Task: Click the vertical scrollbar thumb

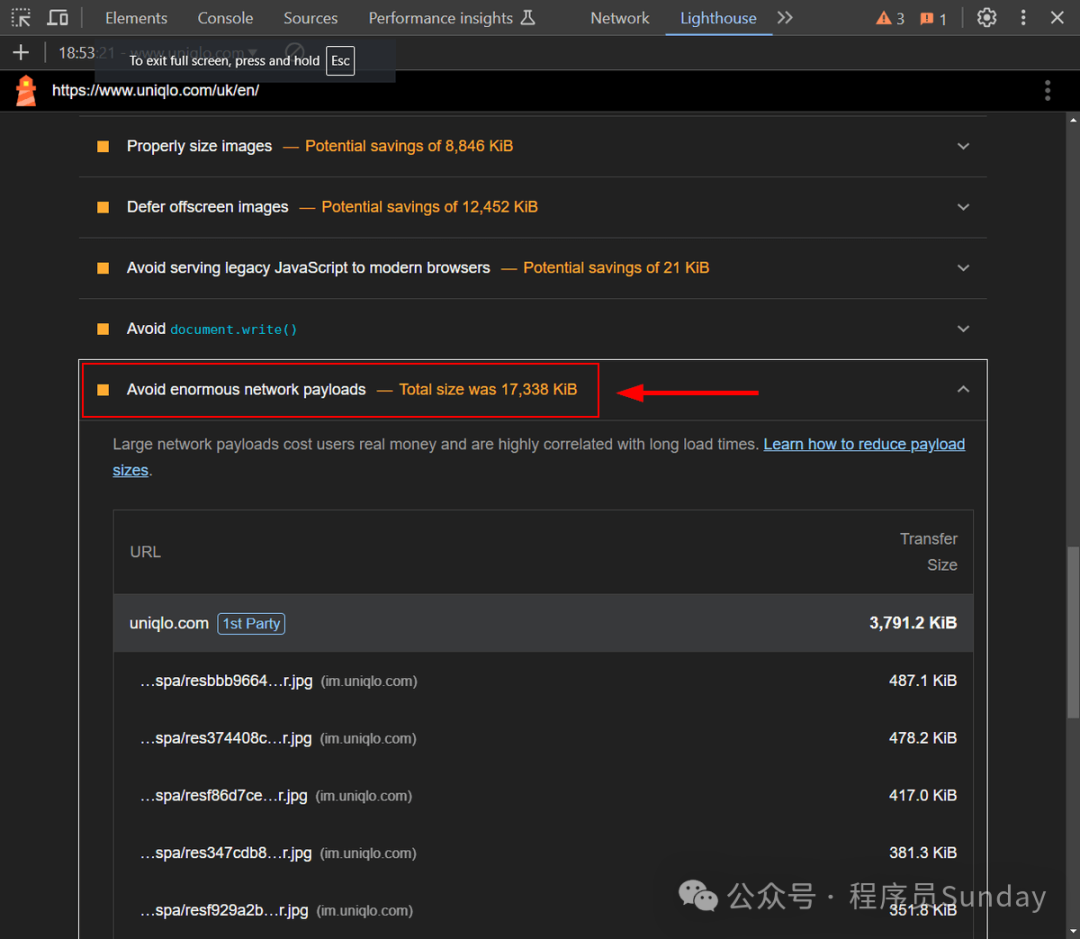Action: (x=1073, y=632)
